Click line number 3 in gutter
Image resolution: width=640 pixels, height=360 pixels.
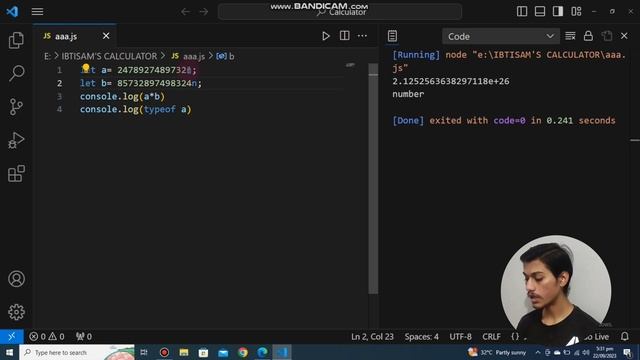60,96
